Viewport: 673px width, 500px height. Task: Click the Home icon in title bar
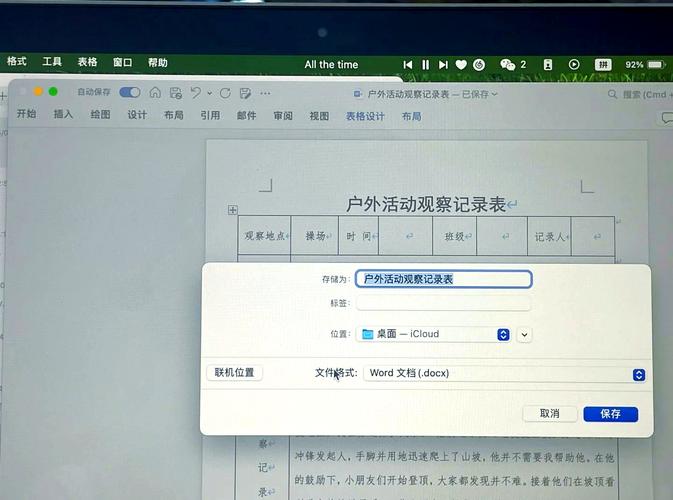[155, 92]
